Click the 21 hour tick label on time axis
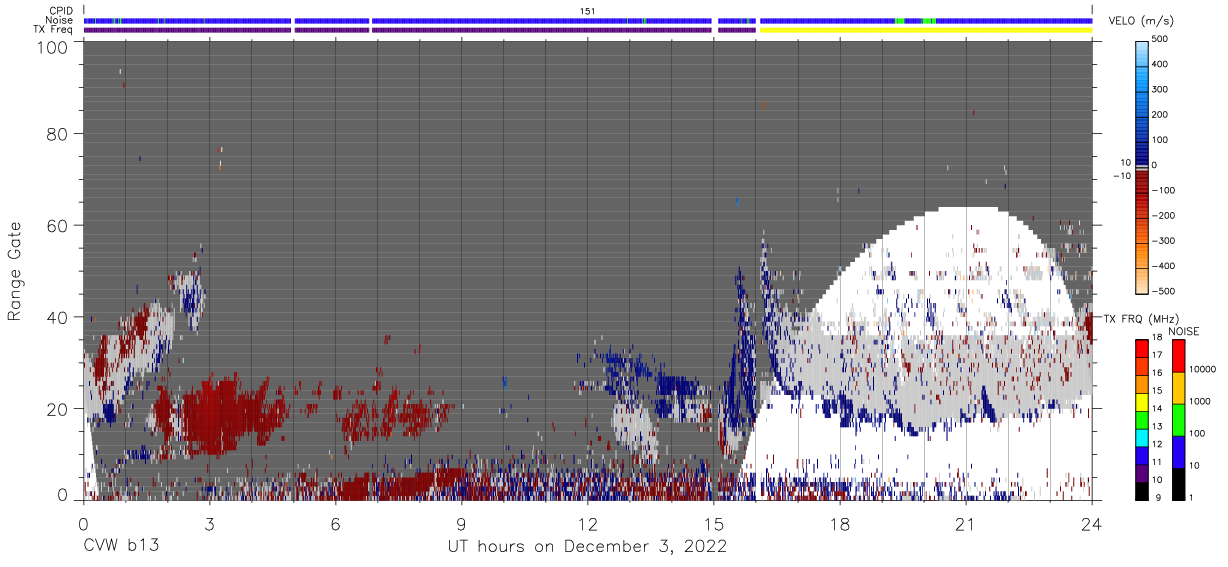1228x567 pixels. (x=966, y=523)
